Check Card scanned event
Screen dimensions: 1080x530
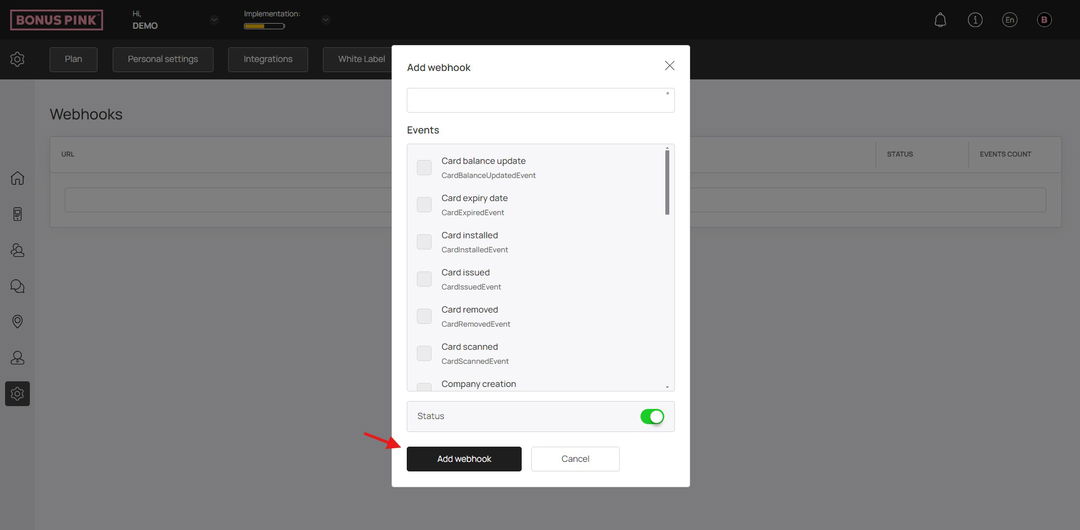tap(424, 354)
